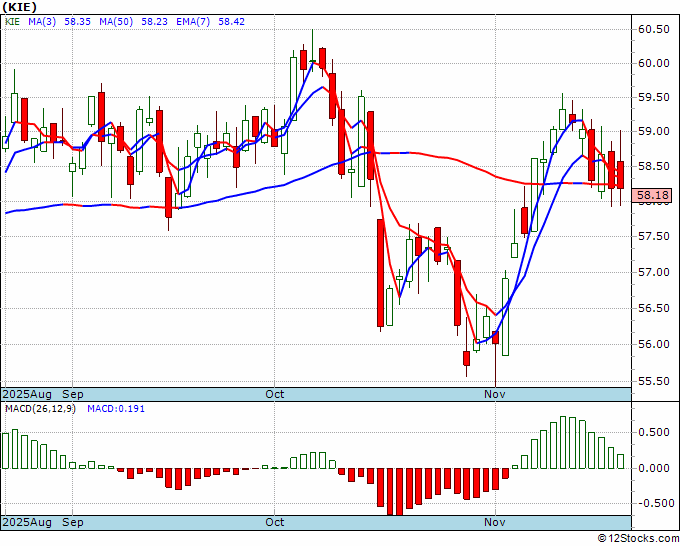Click the tallest green MACD histogram bar
The width and height of the screenshot is (680, 546).
pos(563,443)
